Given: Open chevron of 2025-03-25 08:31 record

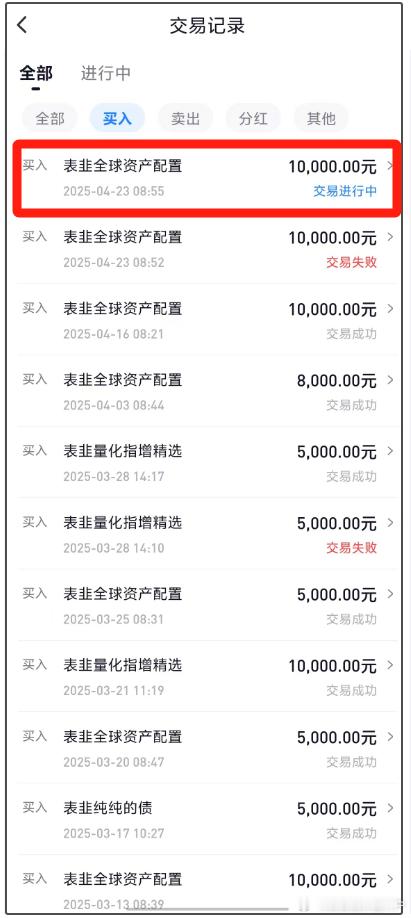Looking at the screenshot, I should 390,594.
